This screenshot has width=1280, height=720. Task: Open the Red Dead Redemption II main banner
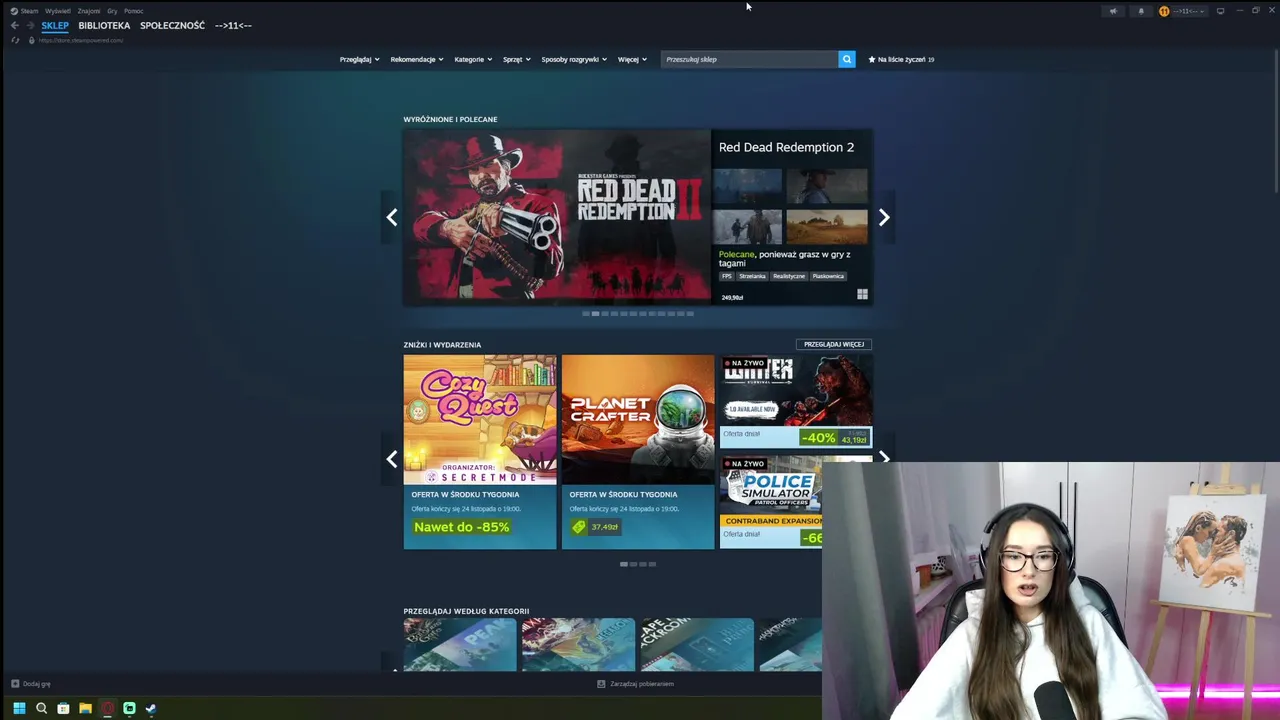click(557, 217)
